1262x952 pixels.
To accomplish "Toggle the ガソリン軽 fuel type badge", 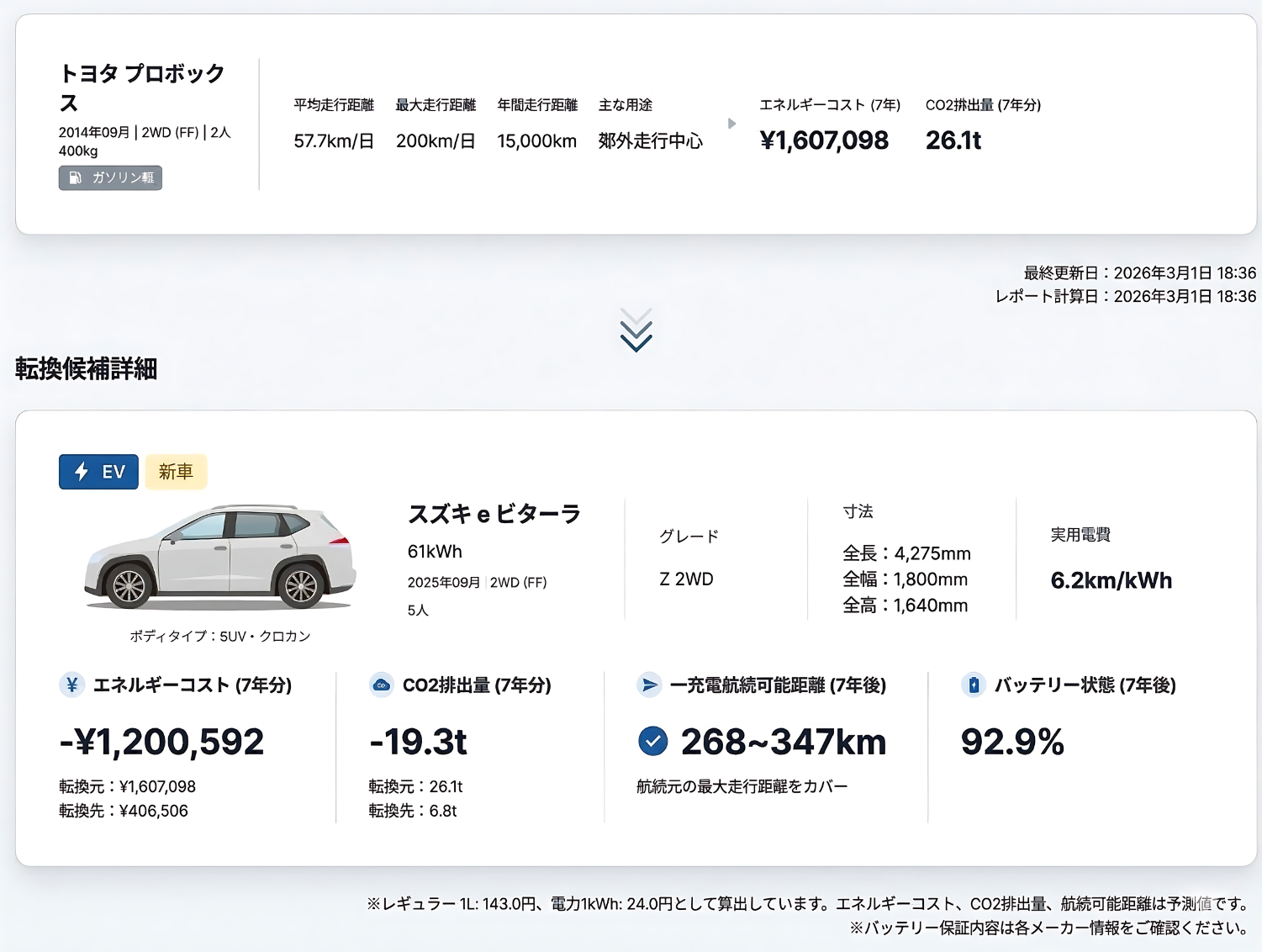I will (x=110, y=177).
